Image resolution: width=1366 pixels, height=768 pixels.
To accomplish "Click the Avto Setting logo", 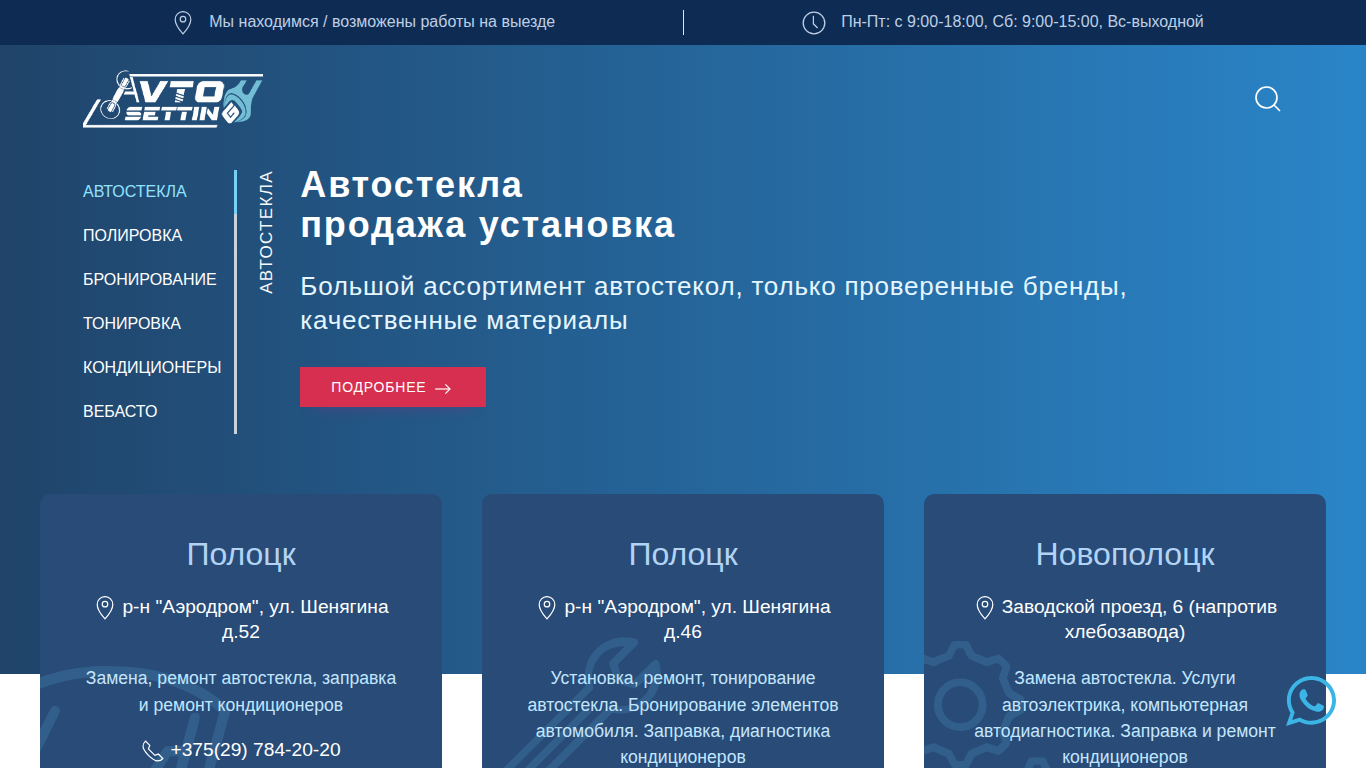I will 173,99.
